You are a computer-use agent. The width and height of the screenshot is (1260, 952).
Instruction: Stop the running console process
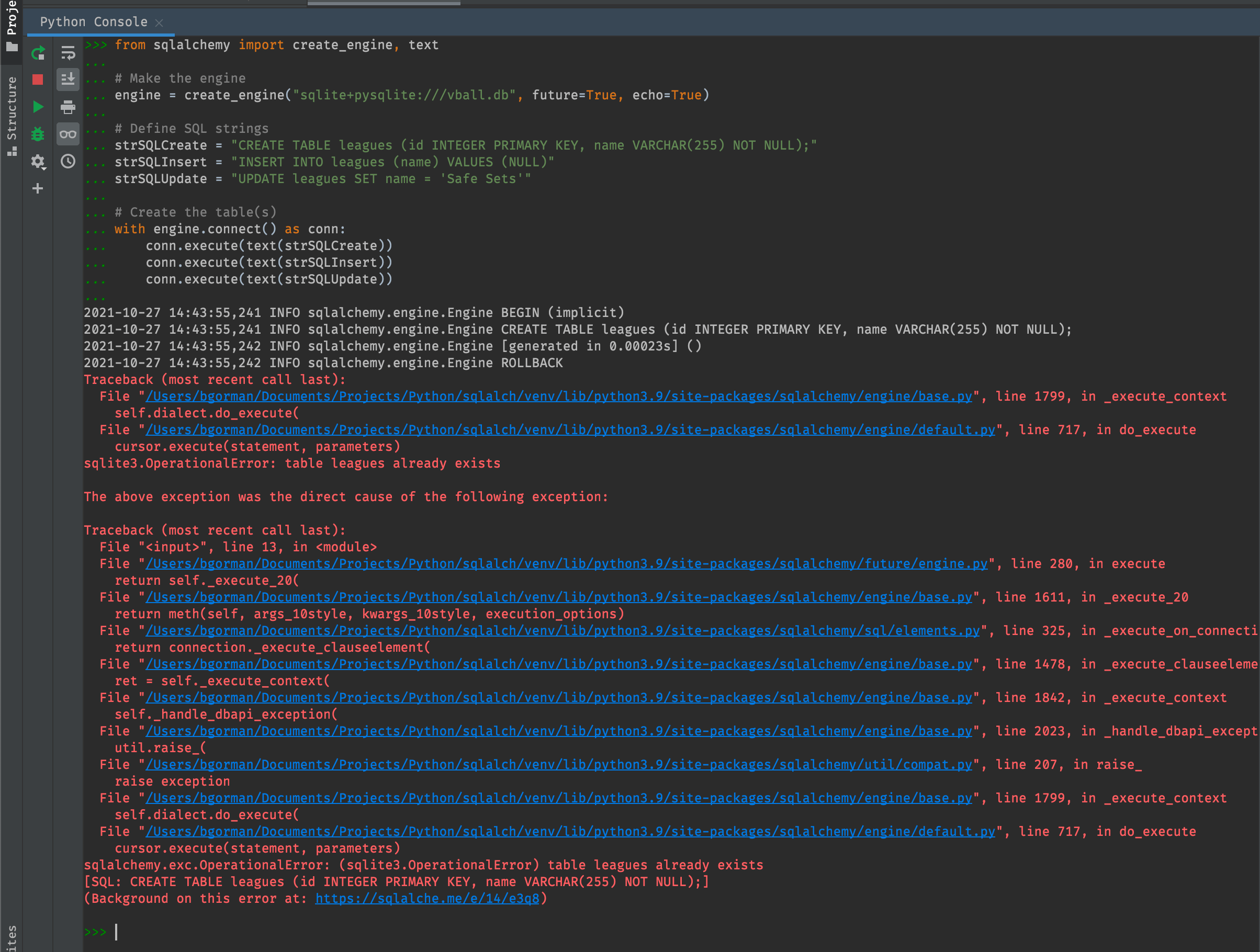(x=38, y=80)
